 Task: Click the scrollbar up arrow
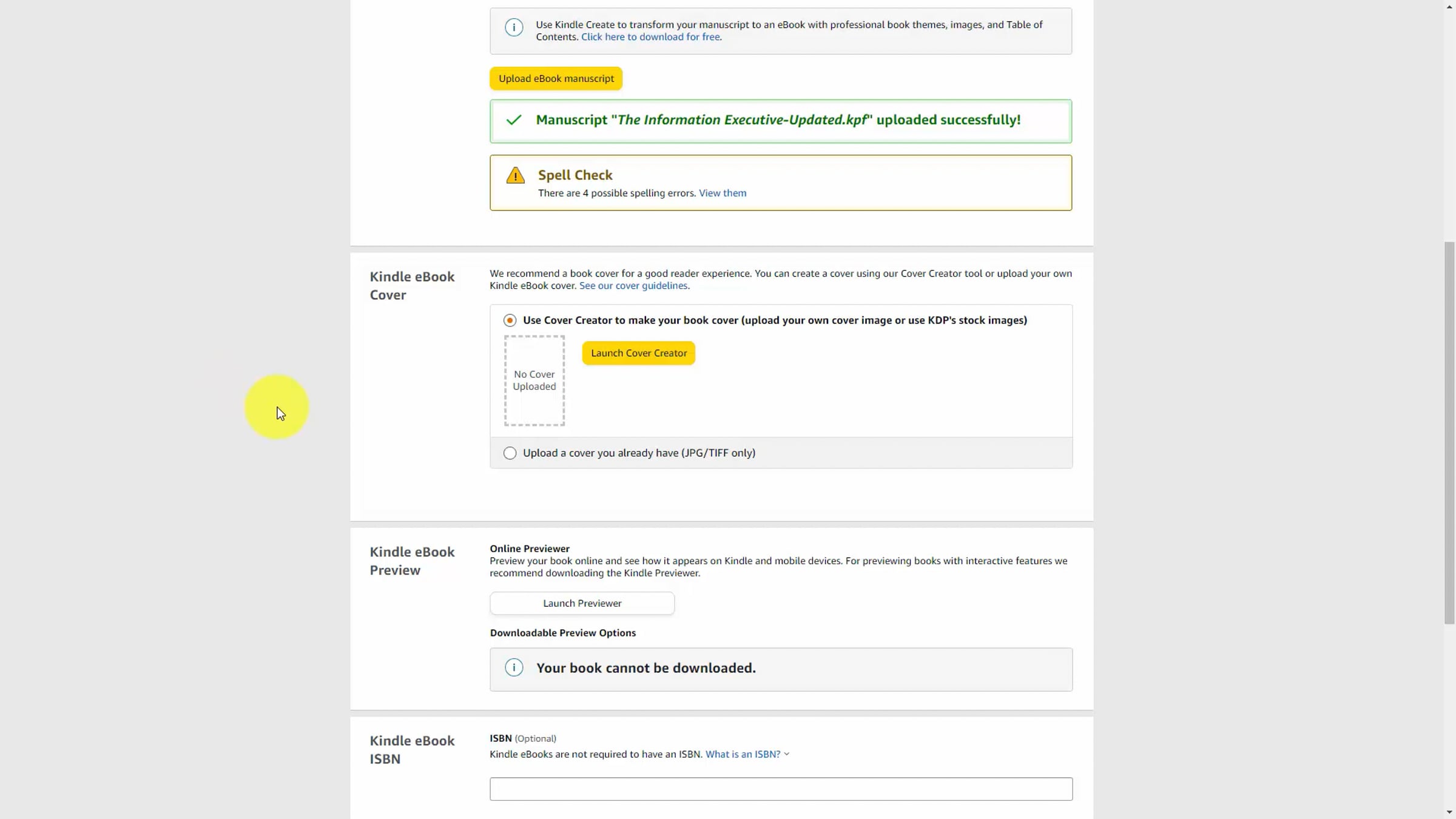coord(1449,6)
